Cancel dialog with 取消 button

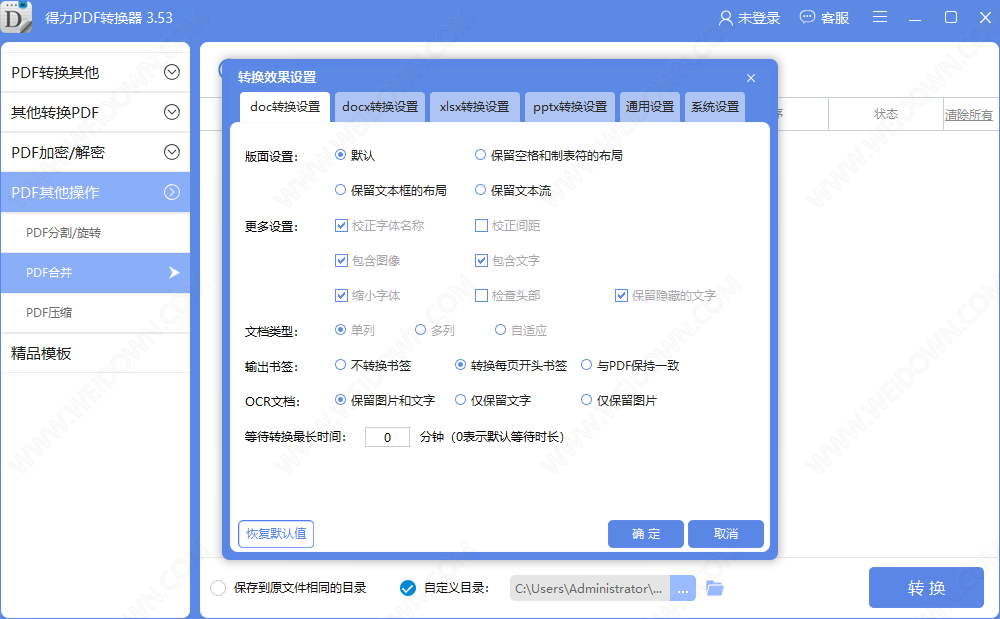coord(726,534)
